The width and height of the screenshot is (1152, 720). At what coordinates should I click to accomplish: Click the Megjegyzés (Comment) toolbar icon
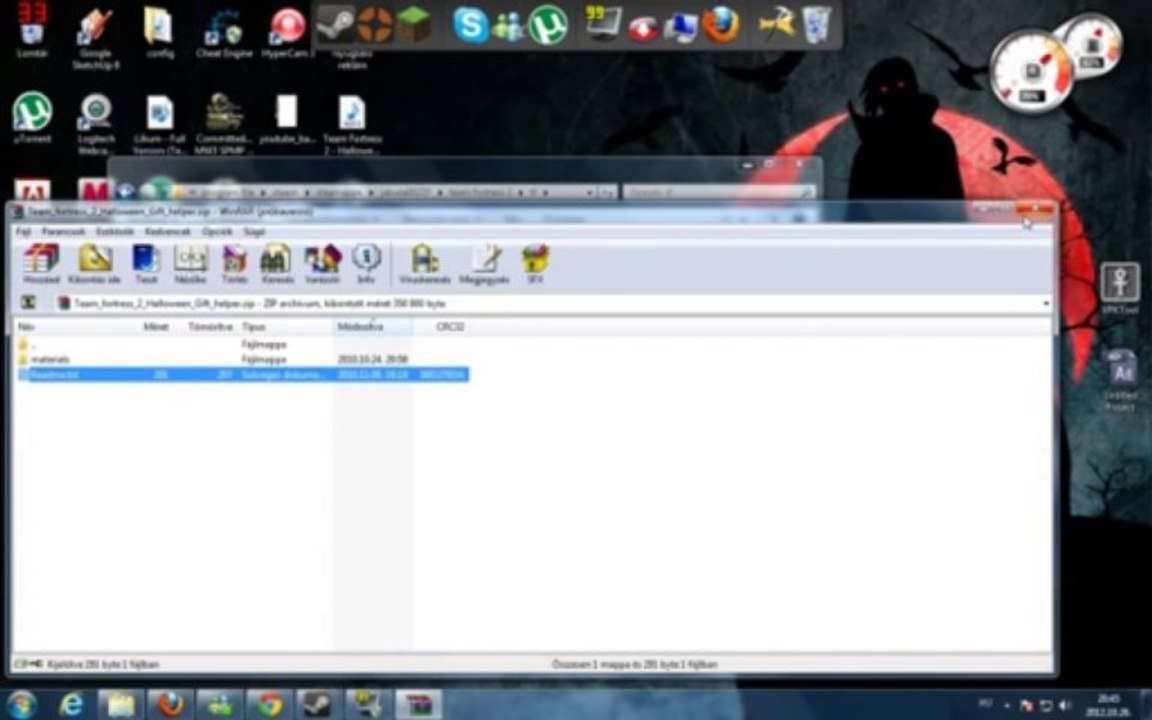pyautogui.click(x=484, y=264)
